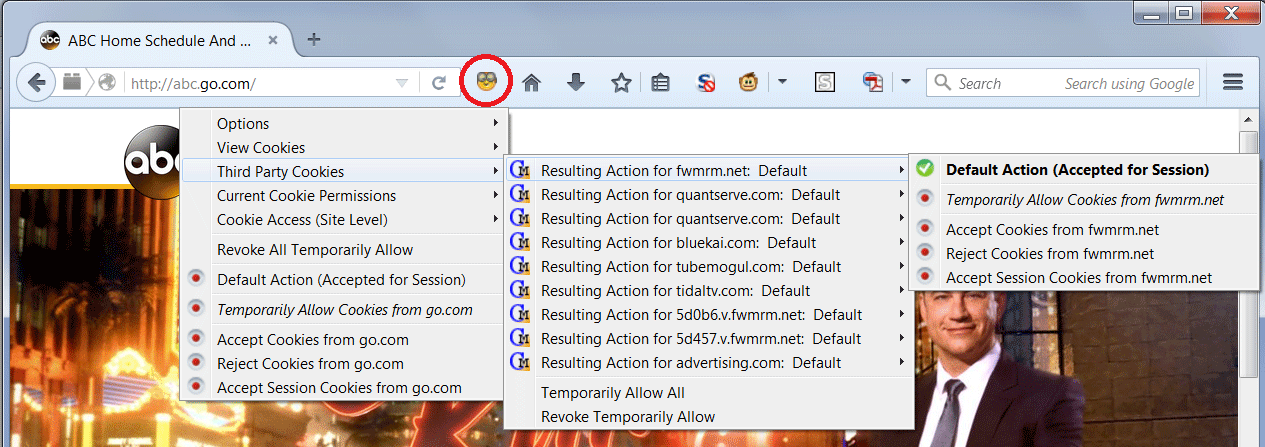This screenshot has width=1265, height=447.
Task: Expand the View Cookies submenu arrow
Action: click(496, 148)
